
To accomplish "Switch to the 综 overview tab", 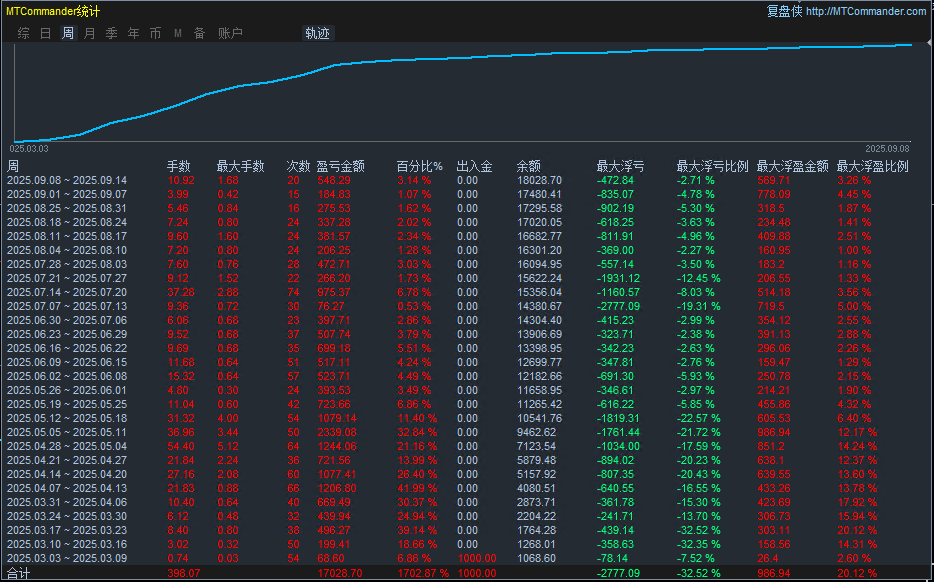I will (x=23, y=33).
